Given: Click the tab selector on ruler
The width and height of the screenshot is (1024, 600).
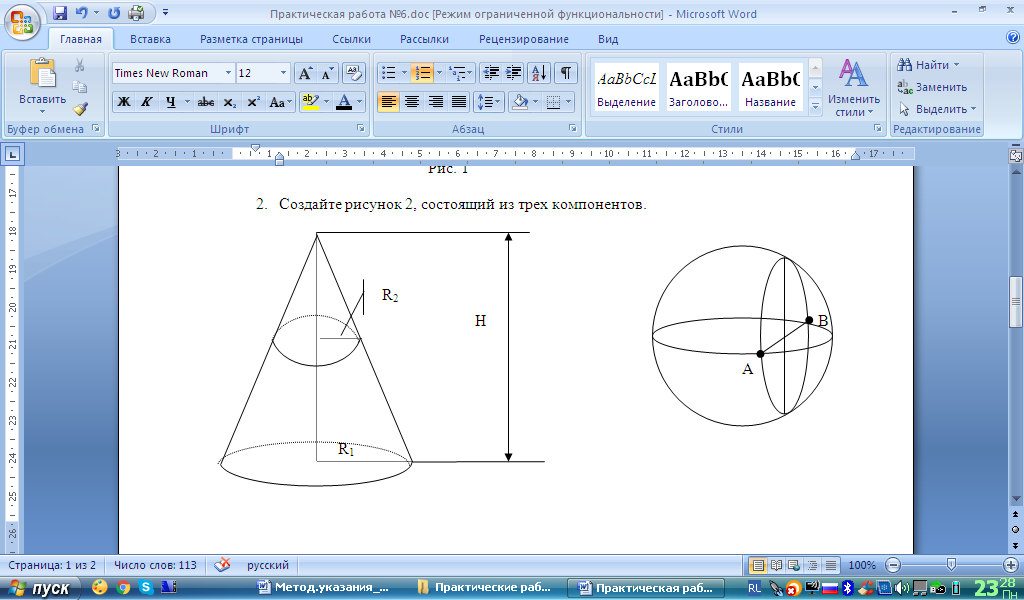Looking at the screenshot, I should coord(13,155).
